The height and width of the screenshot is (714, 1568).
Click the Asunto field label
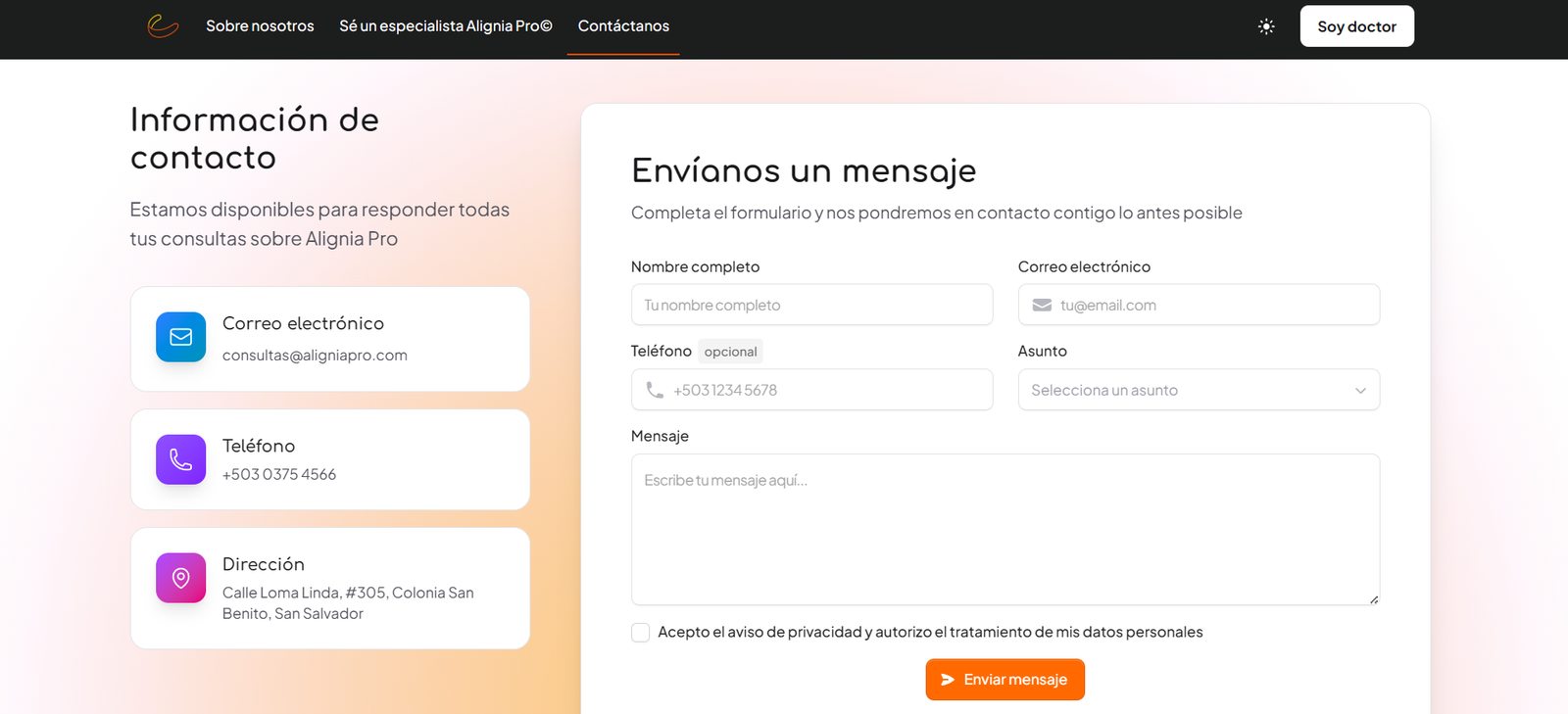[x=1042, y=351]
